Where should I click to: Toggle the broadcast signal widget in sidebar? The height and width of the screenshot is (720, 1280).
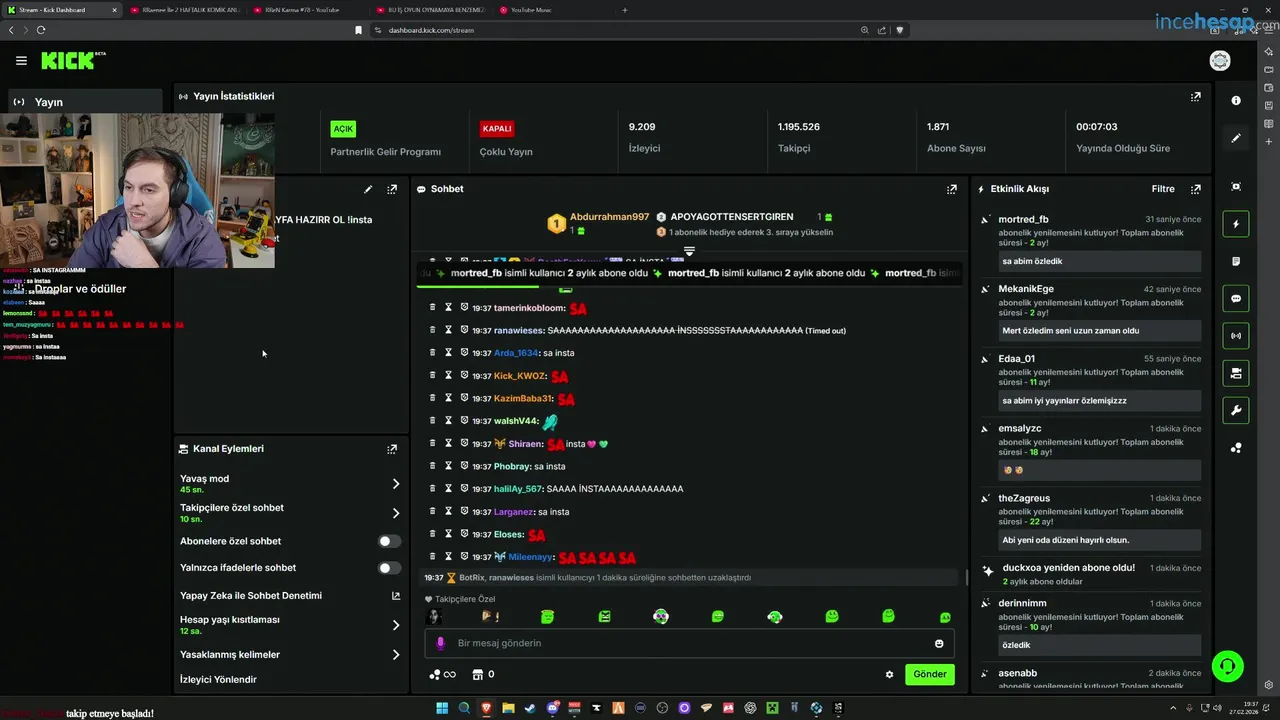tap(1236, 336)
